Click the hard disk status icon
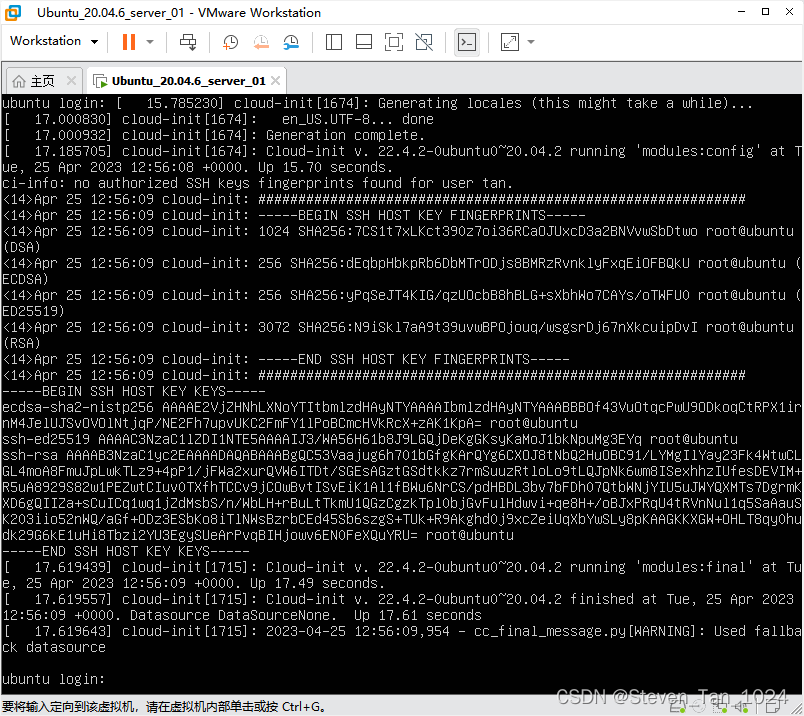The width and height of the screenshot is (804, 716). [x=677, y=708]
